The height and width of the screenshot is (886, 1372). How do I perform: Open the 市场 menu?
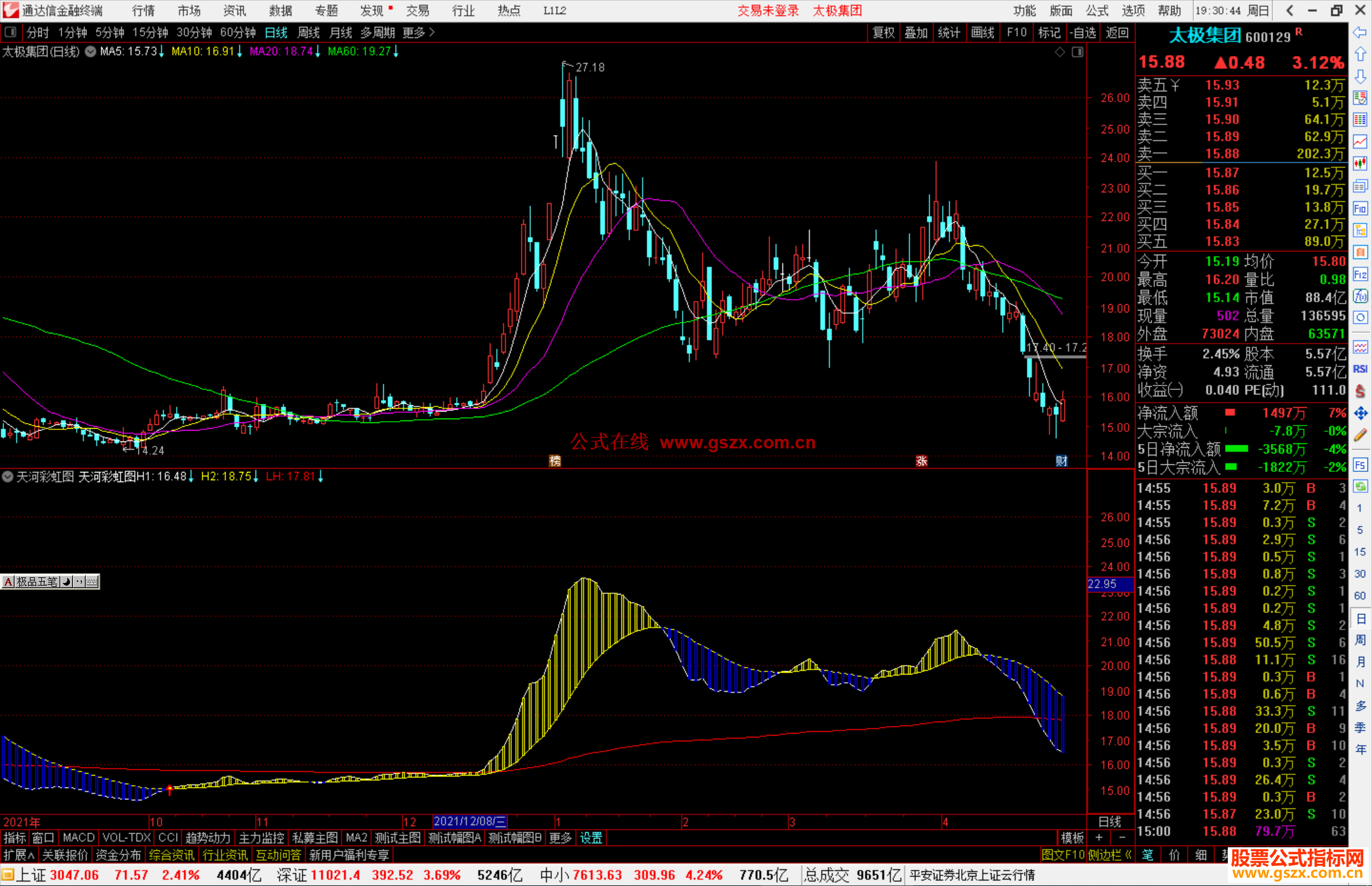[189, 11]
